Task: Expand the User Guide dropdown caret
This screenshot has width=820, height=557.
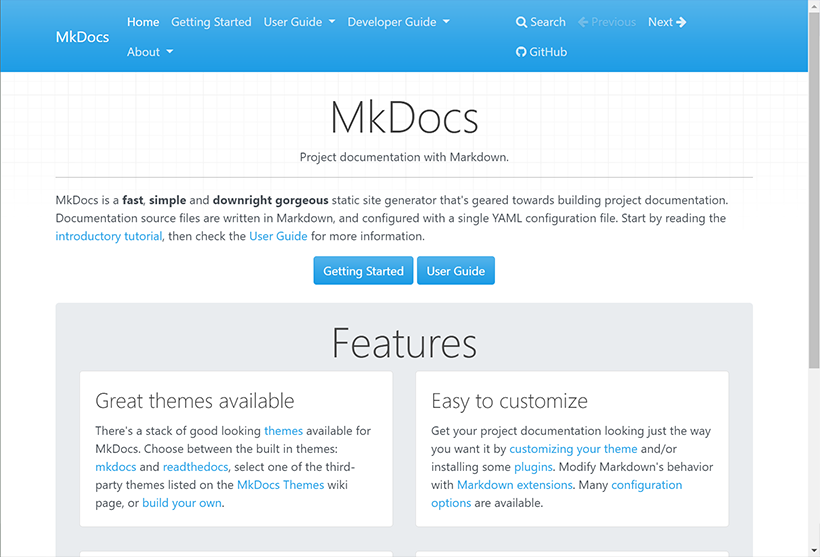Action: (x=332, y=22)
